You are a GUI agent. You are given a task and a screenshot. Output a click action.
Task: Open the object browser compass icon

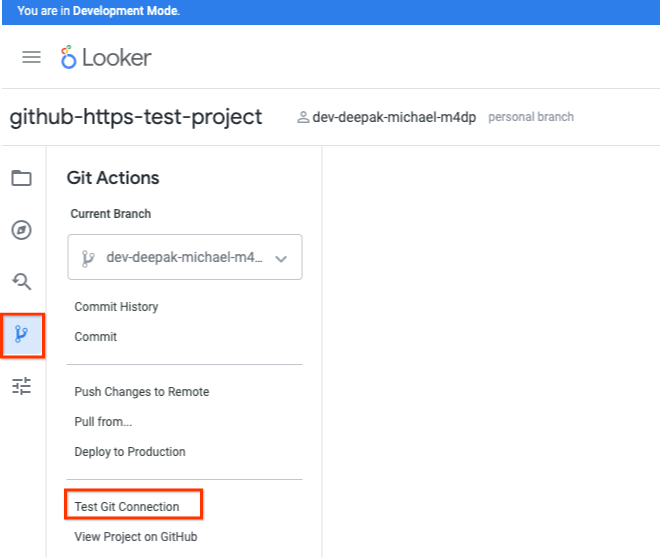(21, 230)
